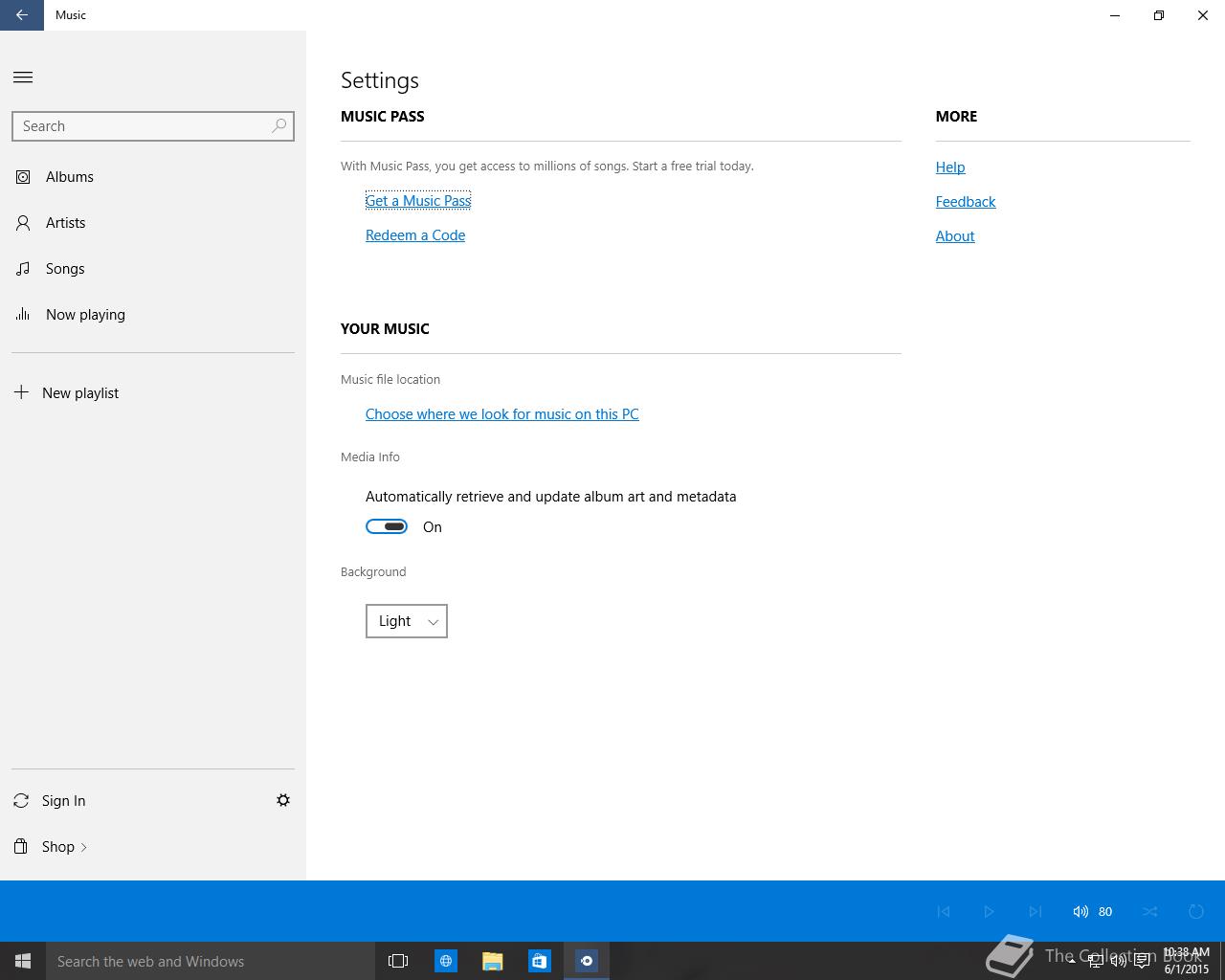Expand the Background Light dropdown
Viewport: 1225px width, 980px height.
click(x=407, y=621)
